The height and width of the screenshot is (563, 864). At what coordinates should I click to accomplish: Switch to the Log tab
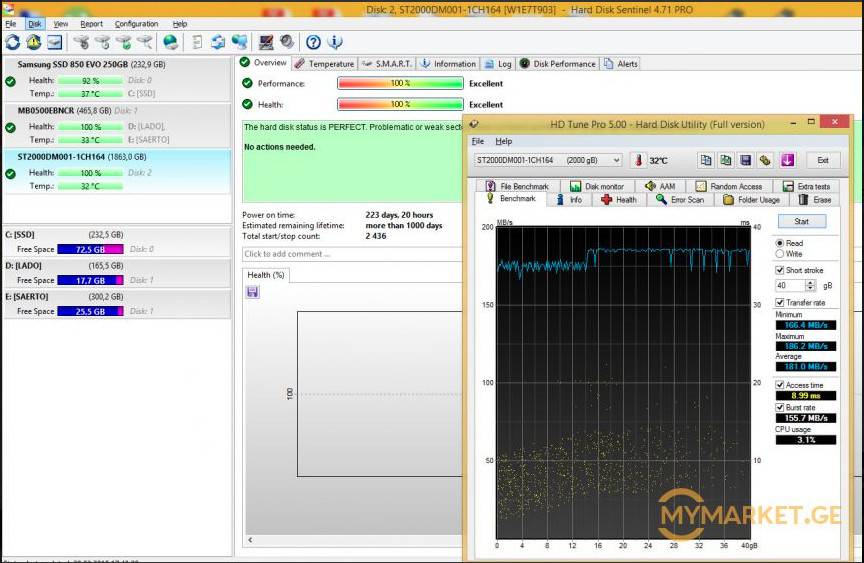coord(498,64)
